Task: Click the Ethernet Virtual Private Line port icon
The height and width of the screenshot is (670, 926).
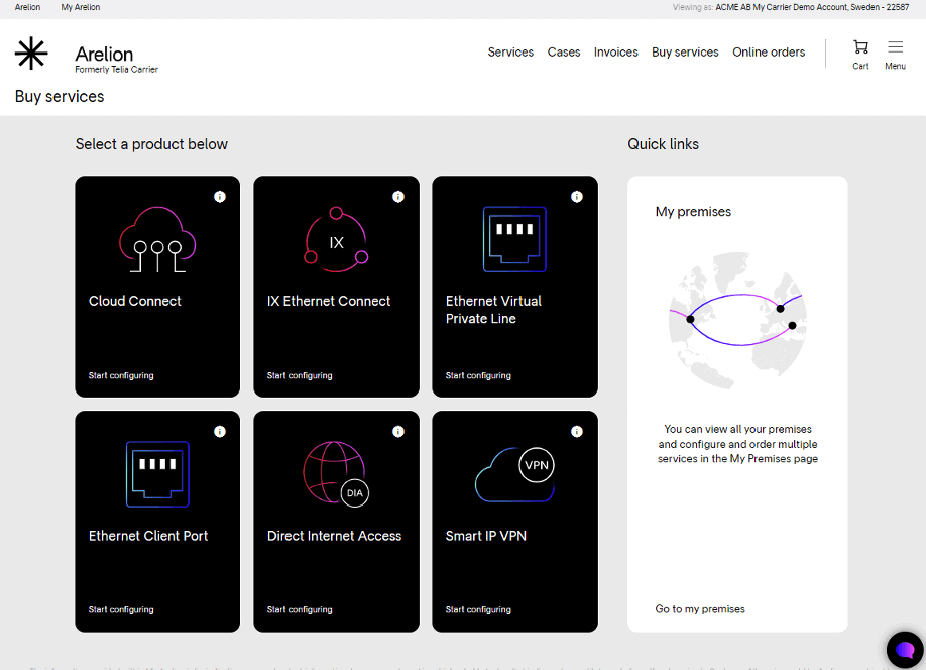Action: point(514,239)
